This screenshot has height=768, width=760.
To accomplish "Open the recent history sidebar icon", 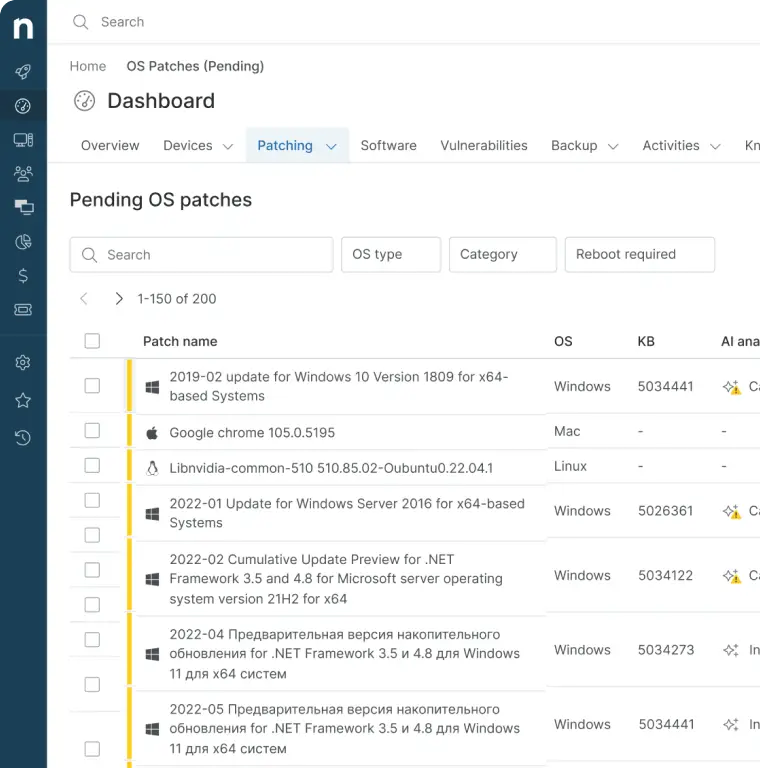I will pyautogui.click(x=23, y=437).
